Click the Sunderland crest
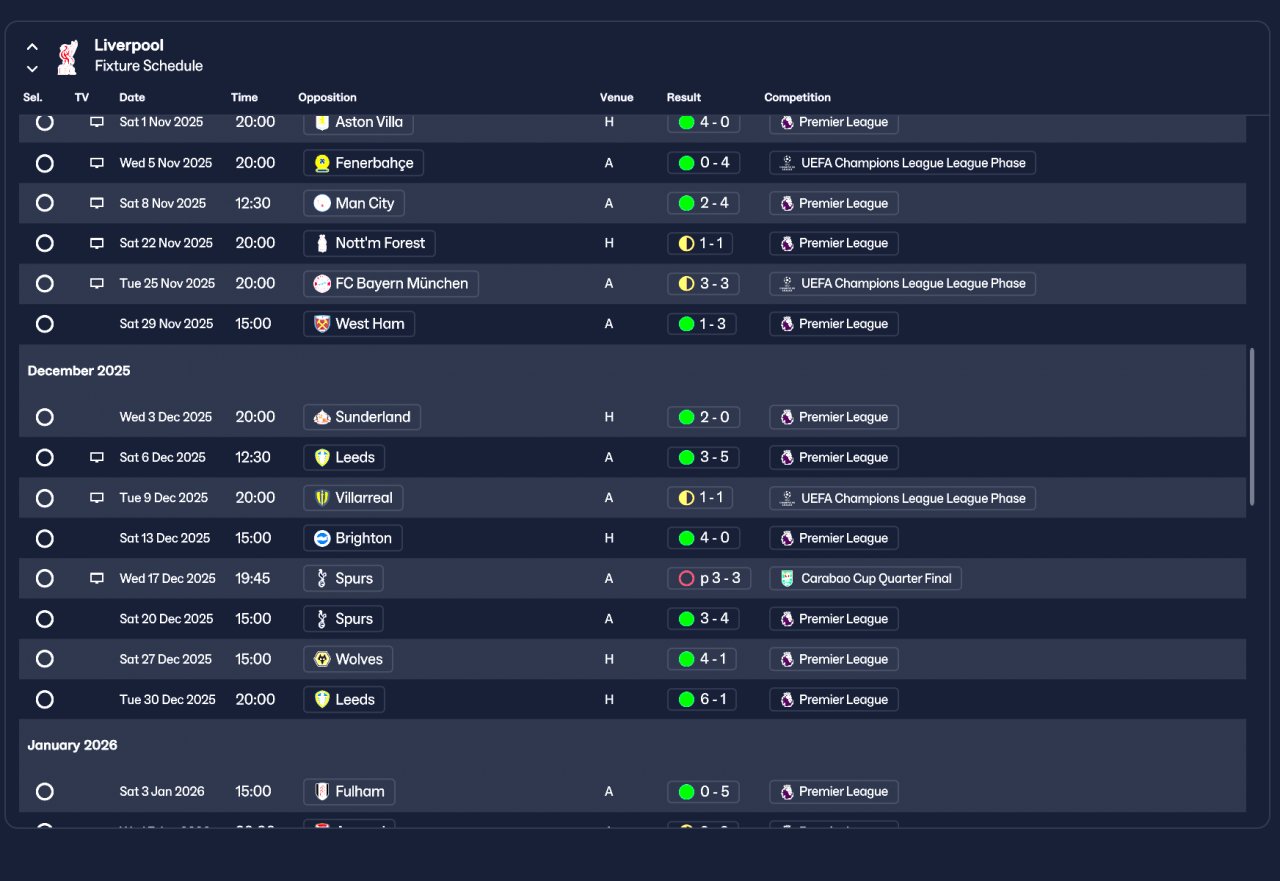This screenshot has height=881, width=1280. point(322,417)
